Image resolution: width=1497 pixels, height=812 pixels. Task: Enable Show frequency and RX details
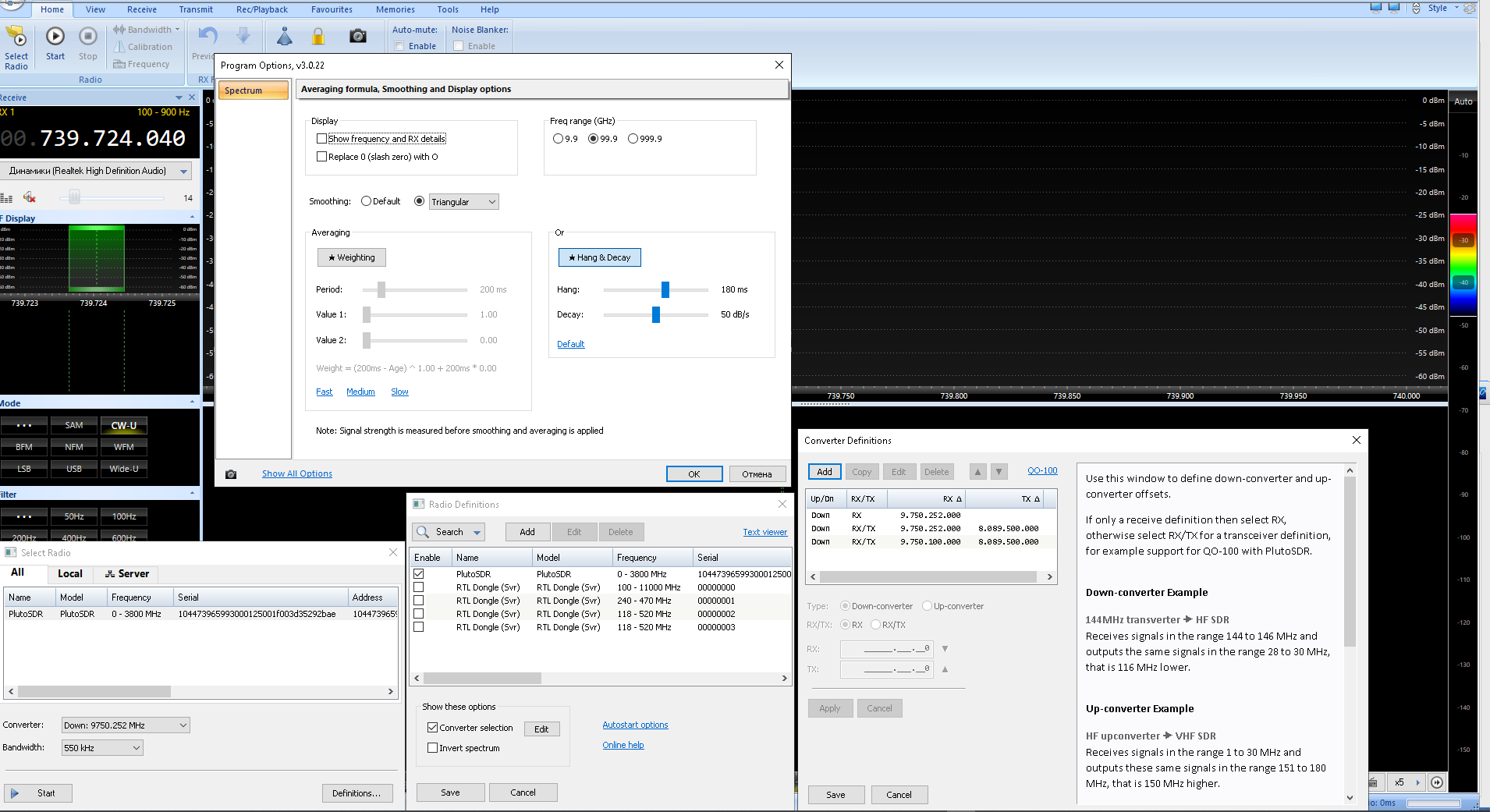(321, 139)
